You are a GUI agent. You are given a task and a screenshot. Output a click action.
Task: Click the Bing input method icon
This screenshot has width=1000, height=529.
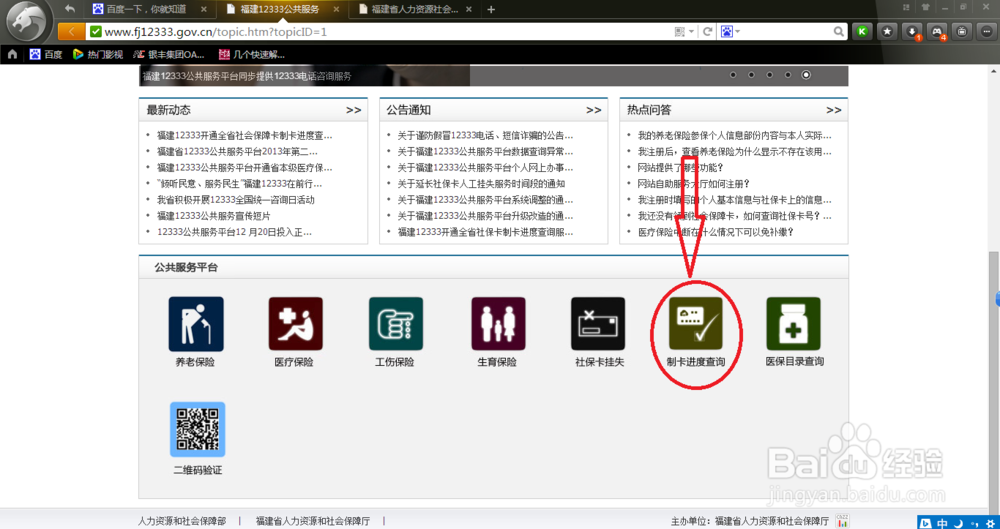pyautogui.click(x=926, y=523)
